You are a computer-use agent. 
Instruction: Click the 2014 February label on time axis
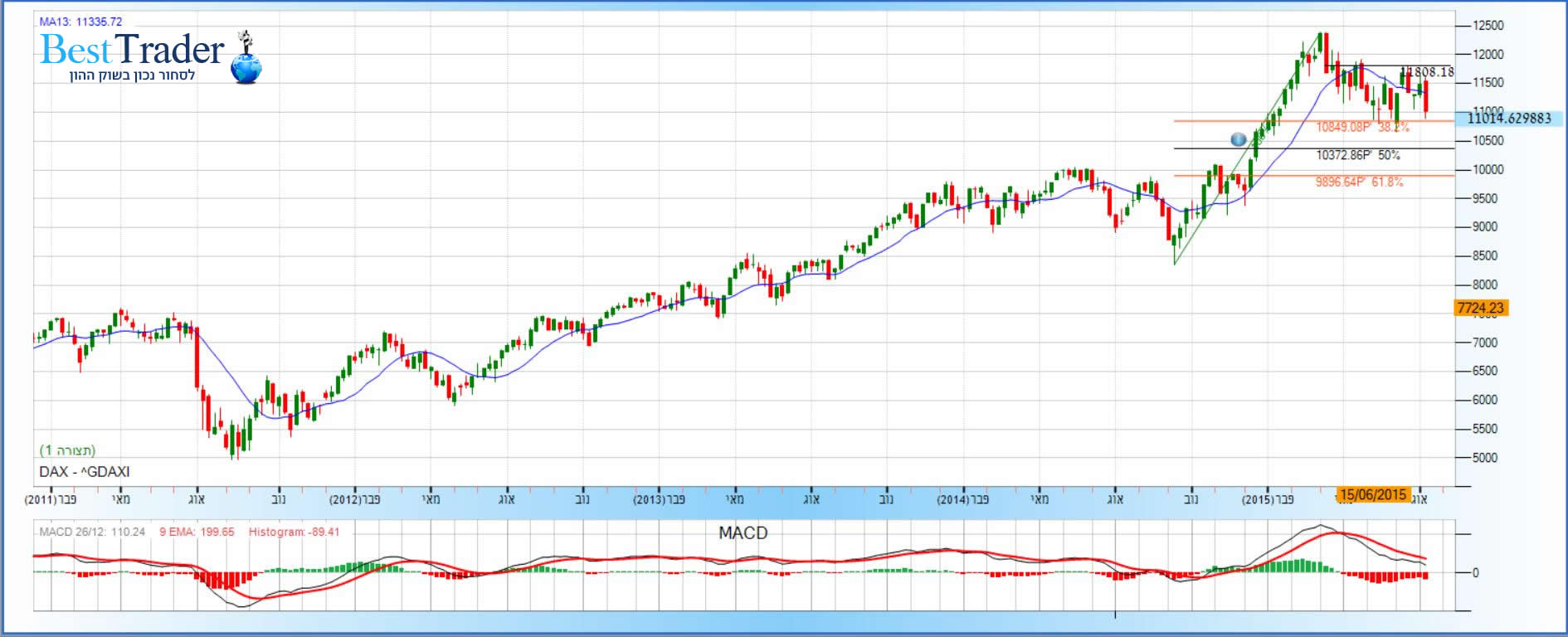962,499
